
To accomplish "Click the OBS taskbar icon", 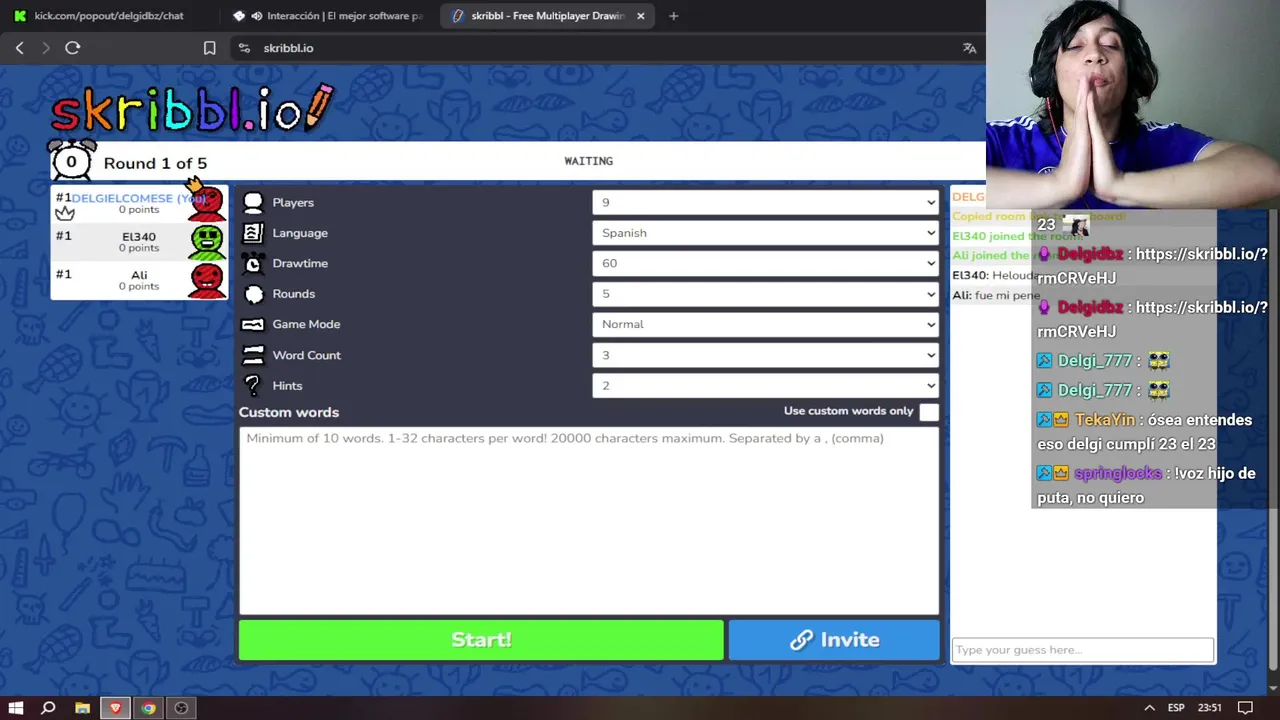I will click(181, 708).
